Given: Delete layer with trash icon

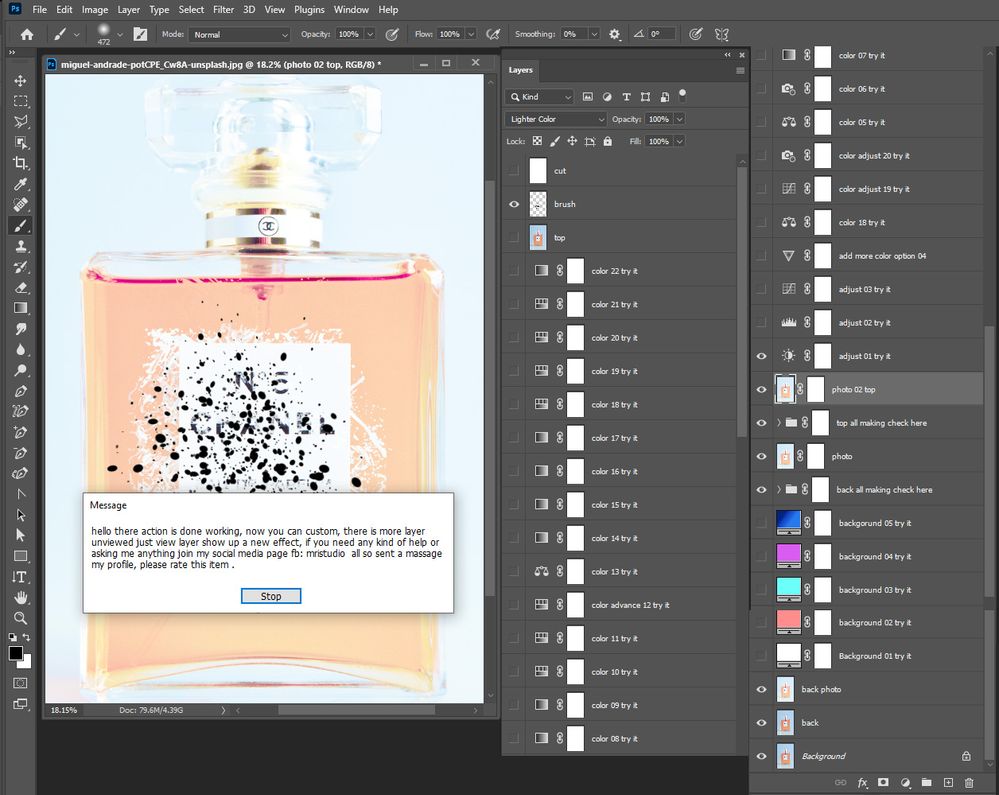Looking at the screenshot, I should [x=969, y=783].
